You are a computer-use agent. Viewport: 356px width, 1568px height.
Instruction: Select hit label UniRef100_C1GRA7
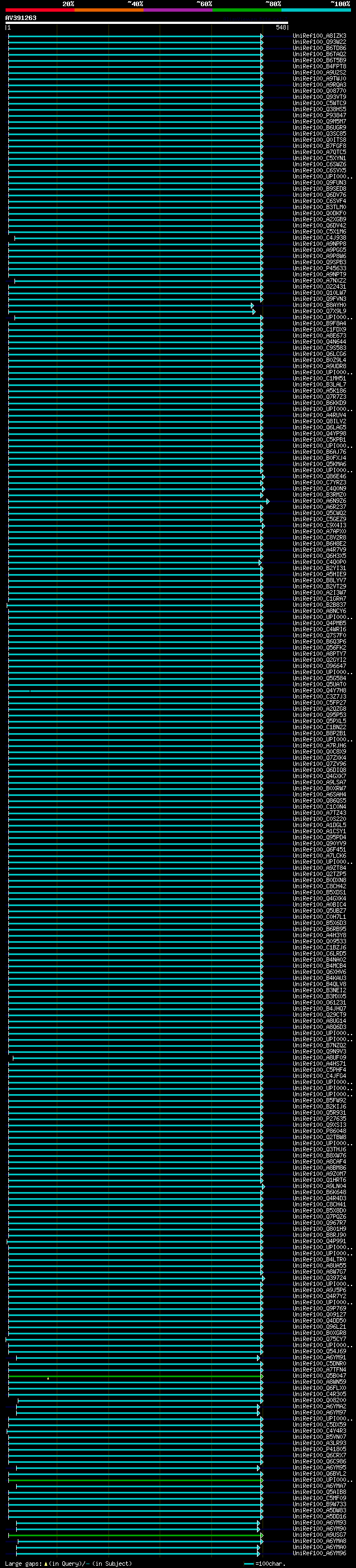point(319,599)
